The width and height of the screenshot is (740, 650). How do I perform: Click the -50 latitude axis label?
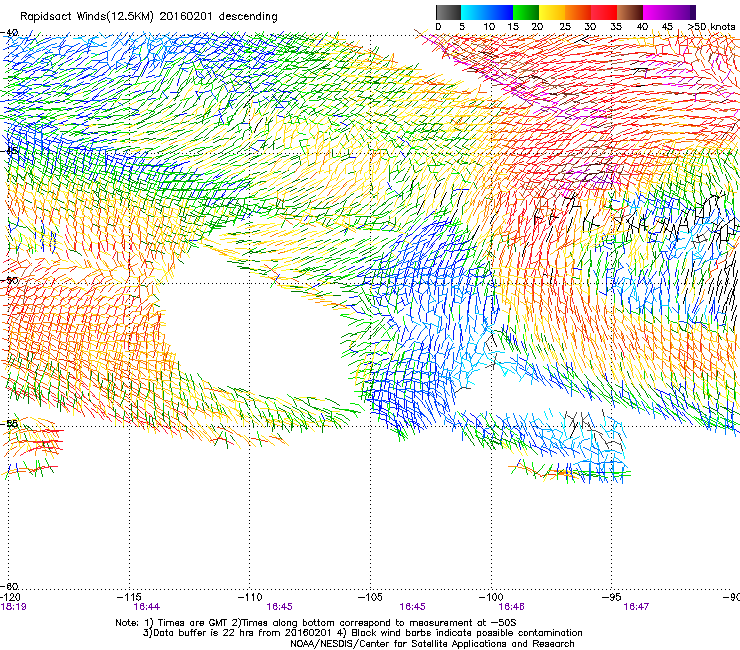(x=9, y=280)
